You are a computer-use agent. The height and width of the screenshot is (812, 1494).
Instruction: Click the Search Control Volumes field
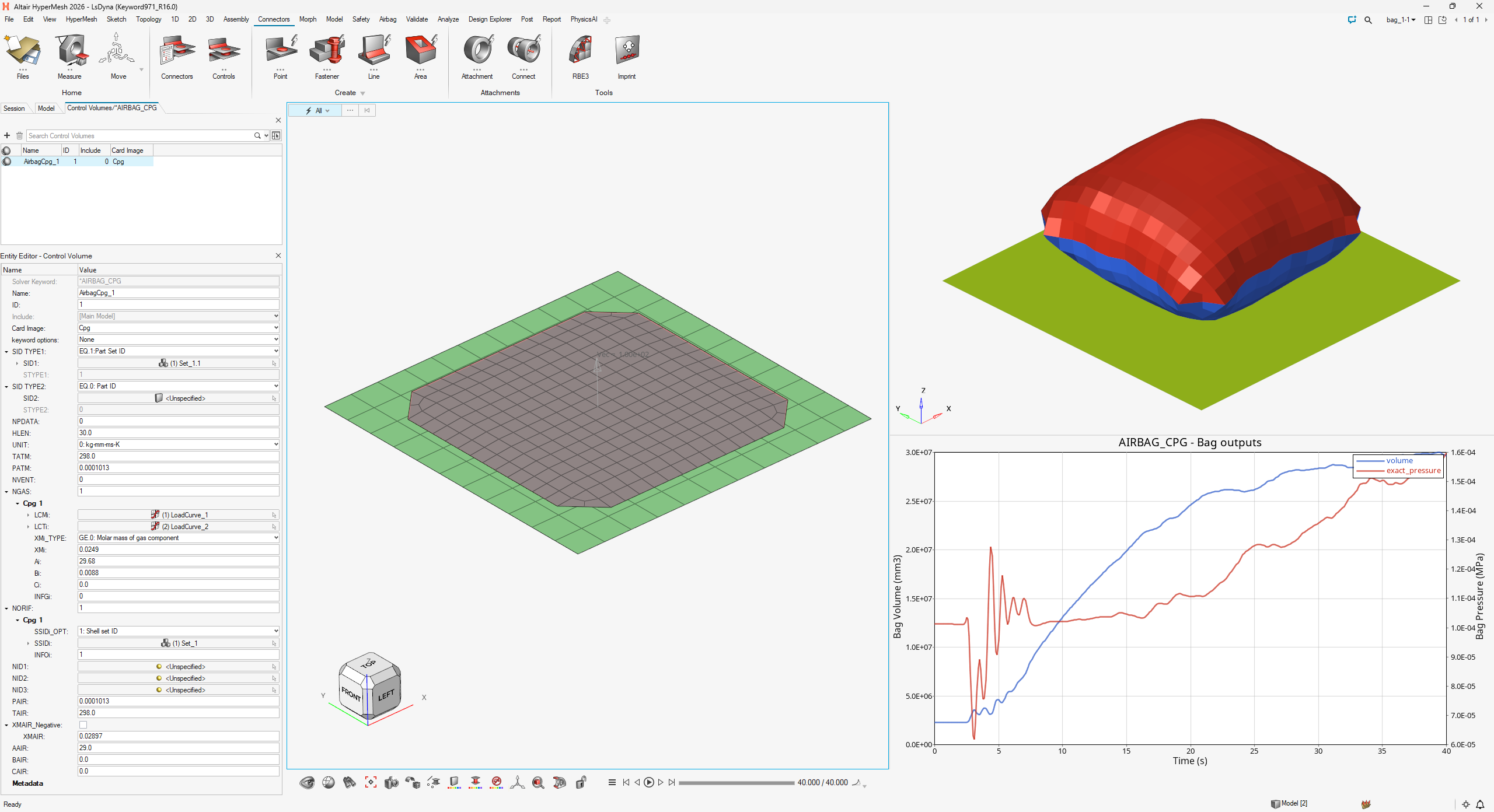(140, 136)
